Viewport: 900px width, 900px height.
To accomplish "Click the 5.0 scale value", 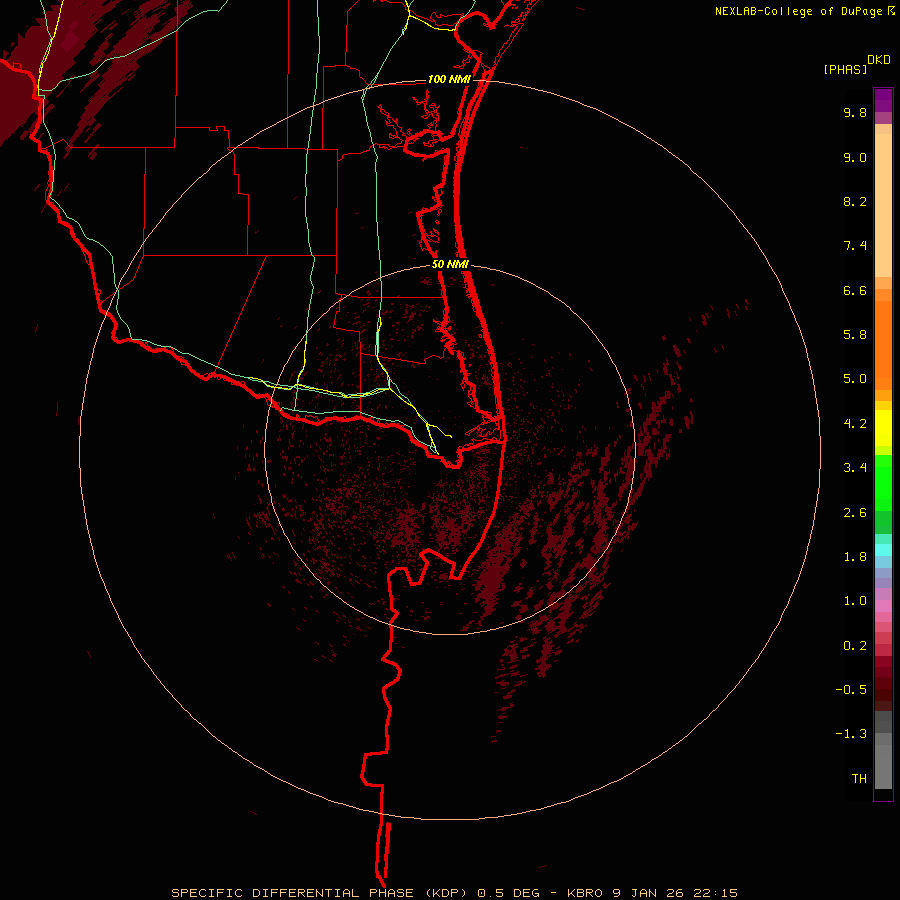I will point(855,379).
